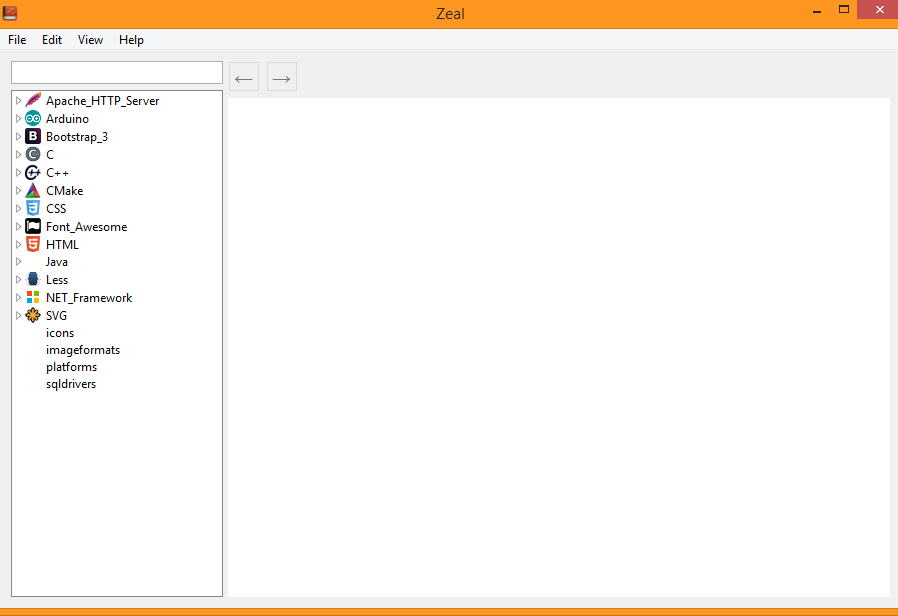898x616 pixels.
Task: Select the Bootstrap_3 entry label
Action: 77,137
